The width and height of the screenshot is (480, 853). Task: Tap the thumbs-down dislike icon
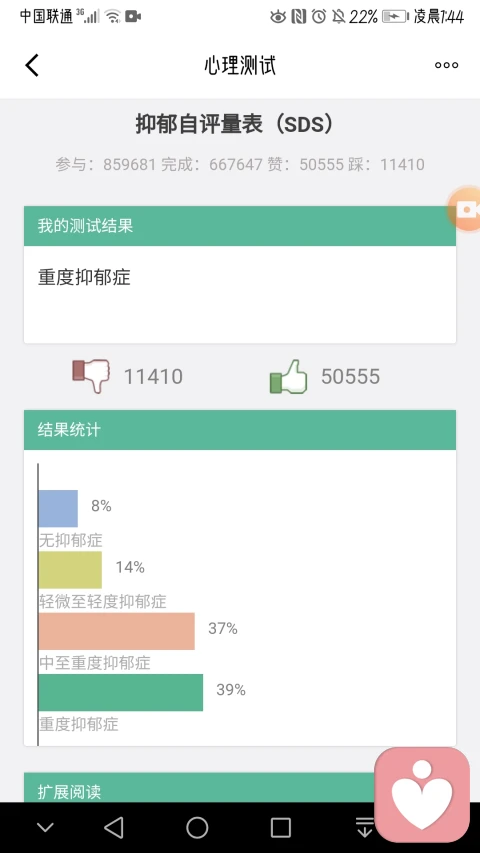[x=91, y=375]
